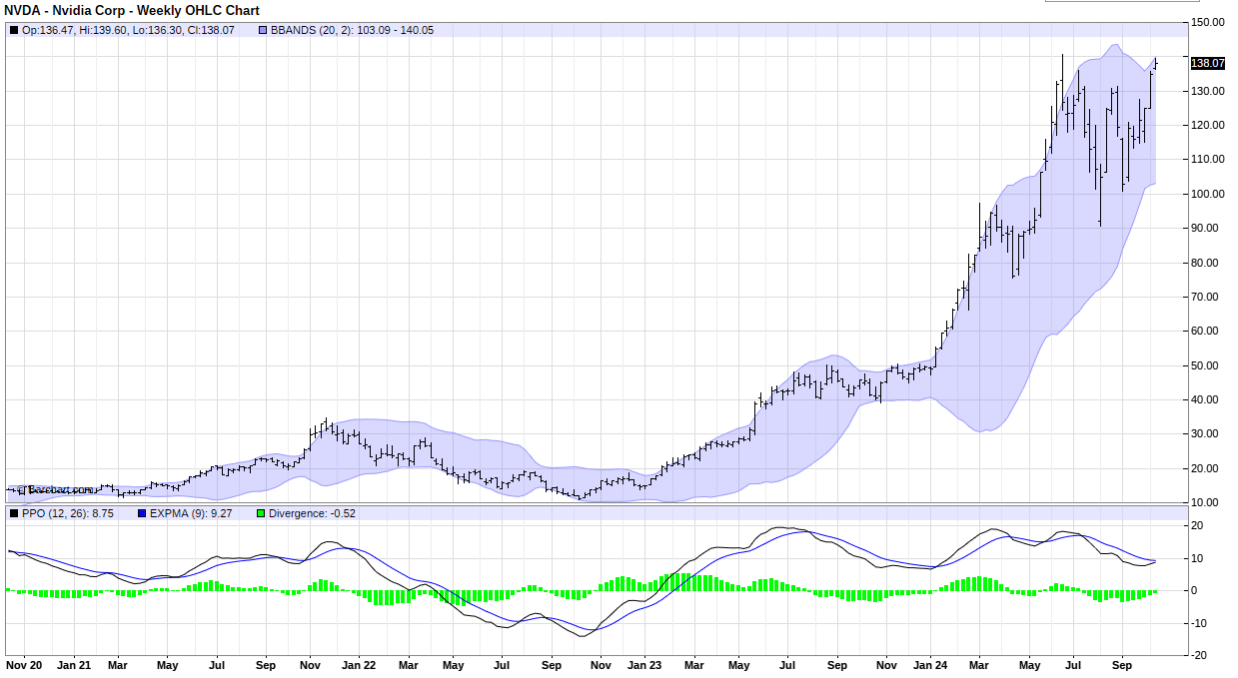
Task: Click the 'Jan 22' date axis label
Action: (x=358, y=665)
